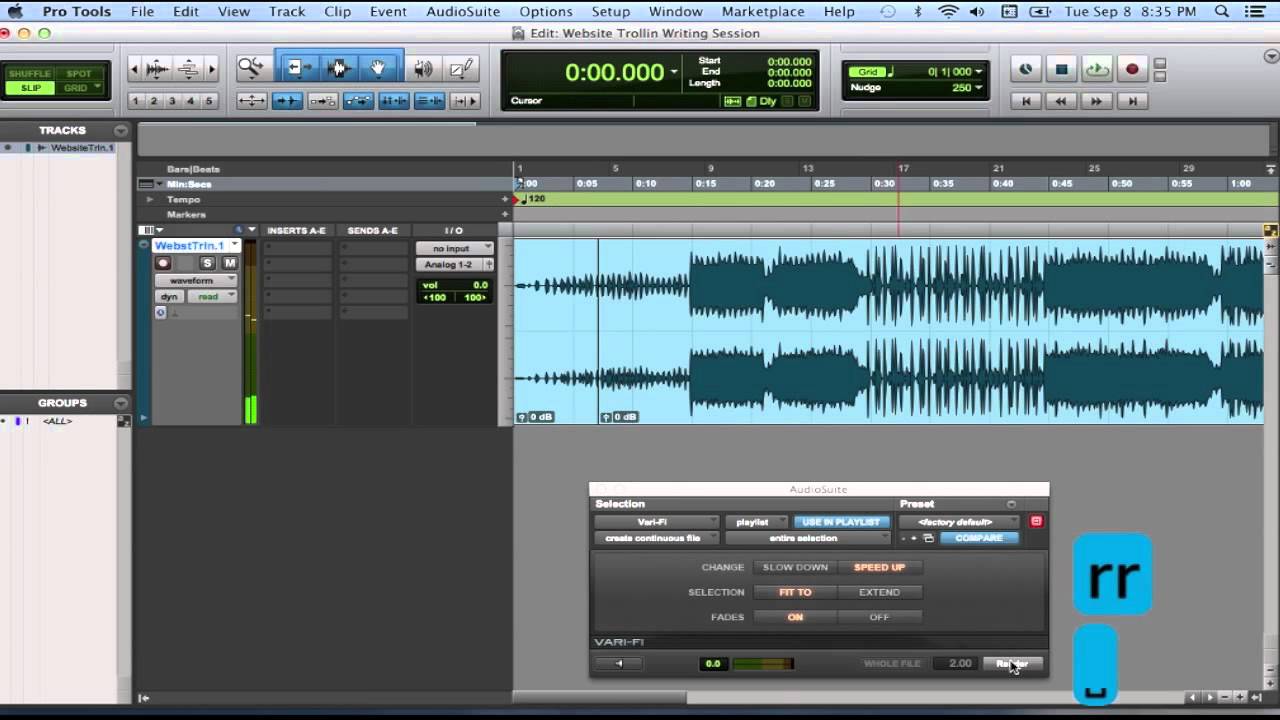Screen dimensions: 1280x720
Task: Select the Pencil tool
Action: point(461,68)
